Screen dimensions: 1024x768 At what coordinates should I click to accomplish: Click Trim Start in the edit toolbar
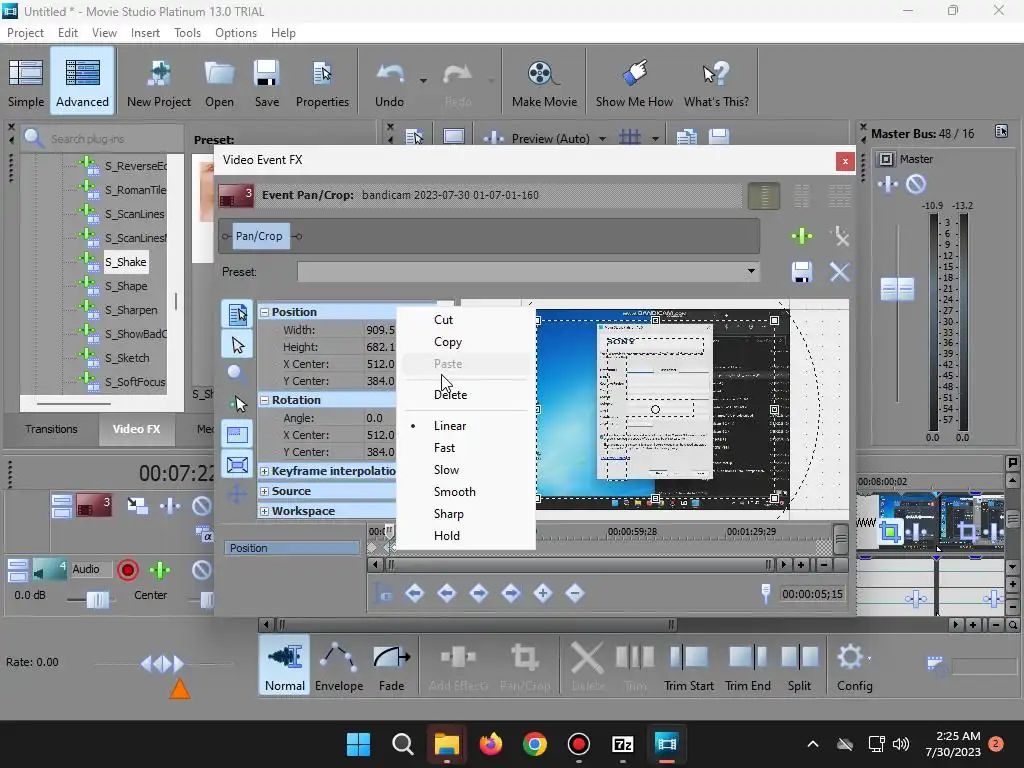[x=689, y=666]
